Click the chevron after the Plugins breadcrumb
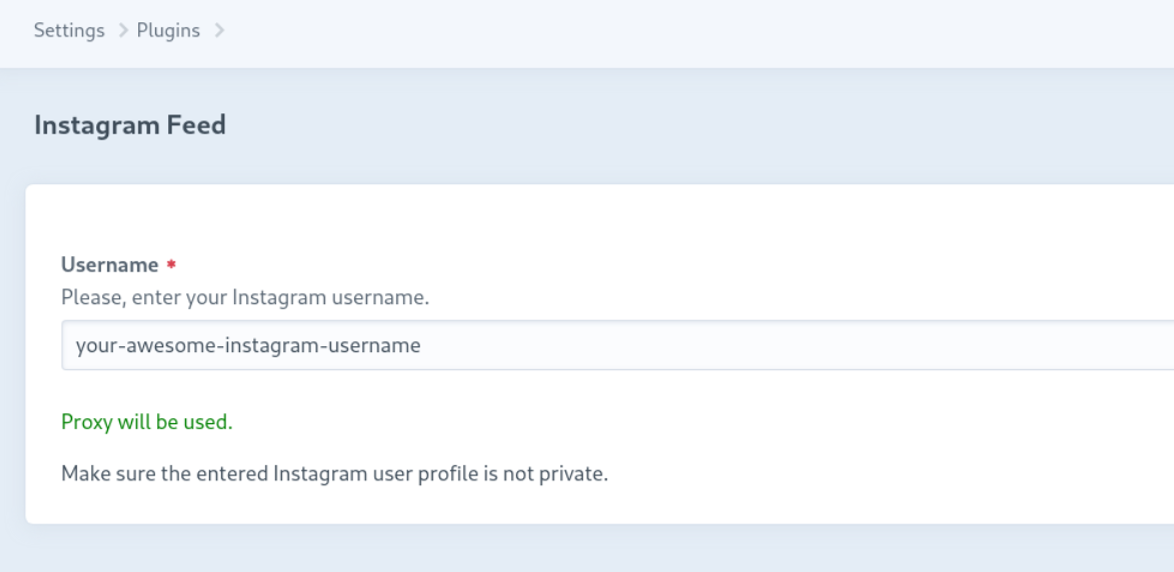The height and width of the screenshot is (572, 1174). pyautogui.click(x=219, y=31)
